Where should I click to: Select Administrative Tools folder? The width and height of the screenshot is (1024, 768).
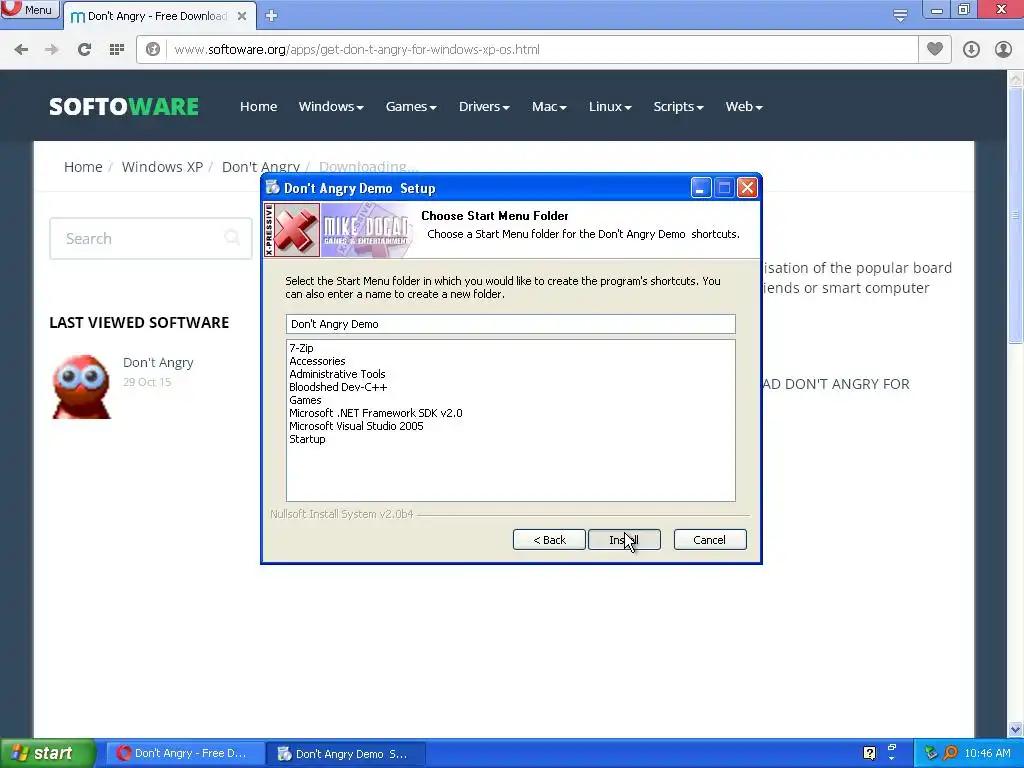337,374
